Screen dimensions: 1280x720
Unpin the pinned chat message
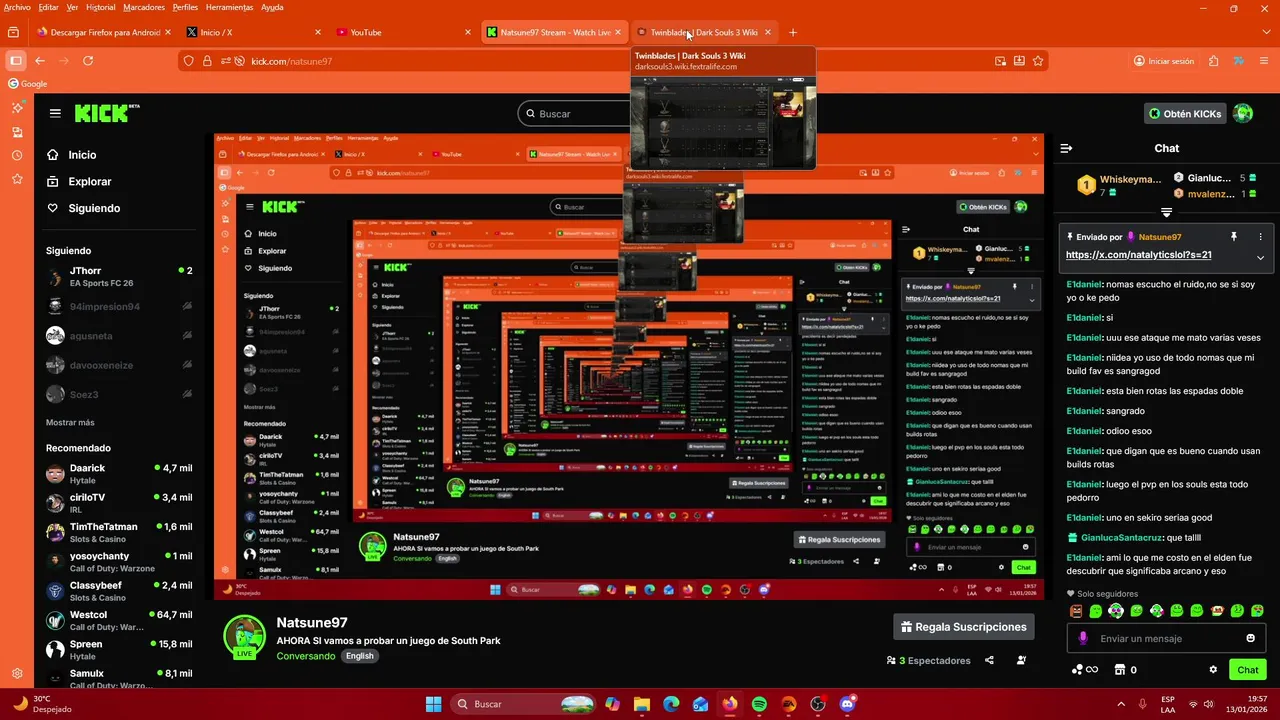tap(1233, 237)
